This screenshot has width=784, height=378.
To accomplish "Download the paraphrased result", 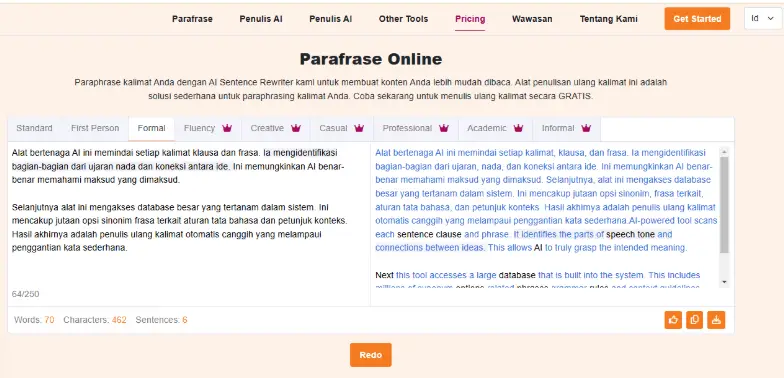I will pos(716,320).
